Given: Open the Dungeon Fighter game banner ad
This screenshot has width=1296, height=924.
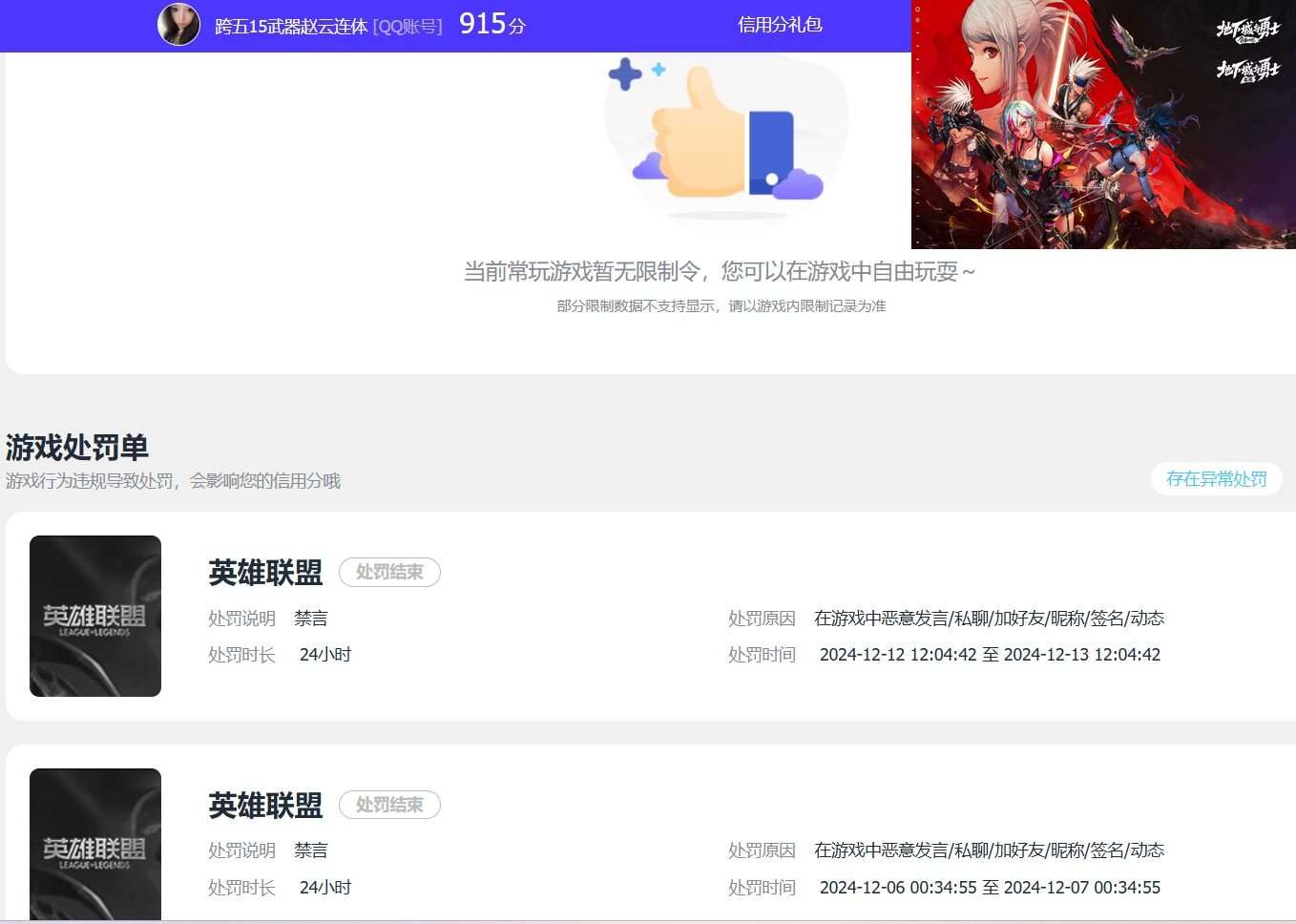Looking at the screenshot, I should click(x=1103, y=124).
